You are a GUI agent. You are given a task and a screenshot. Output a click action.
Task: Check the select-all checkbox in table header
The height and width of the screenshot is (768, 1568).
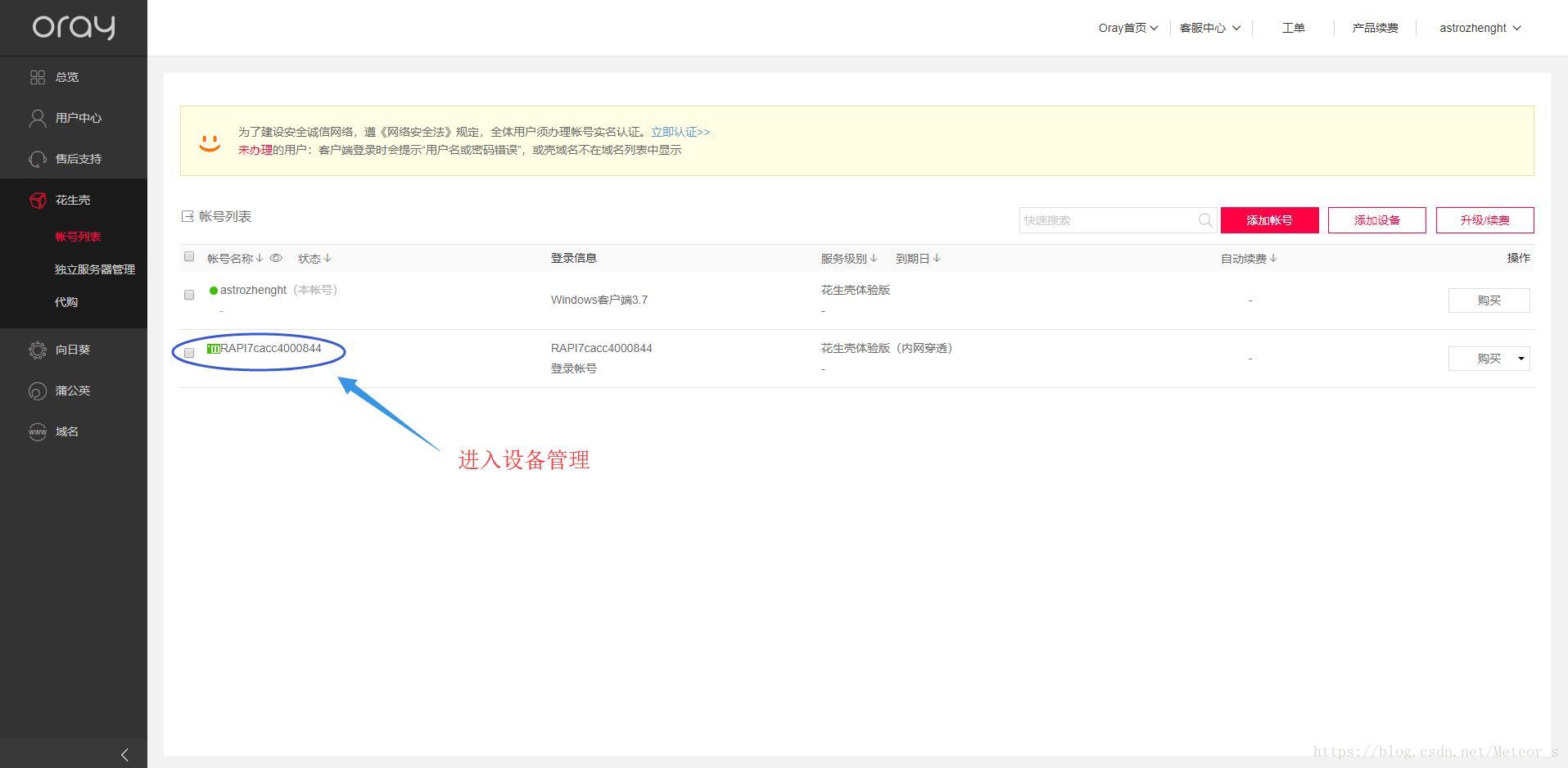[x=189, y=256]
